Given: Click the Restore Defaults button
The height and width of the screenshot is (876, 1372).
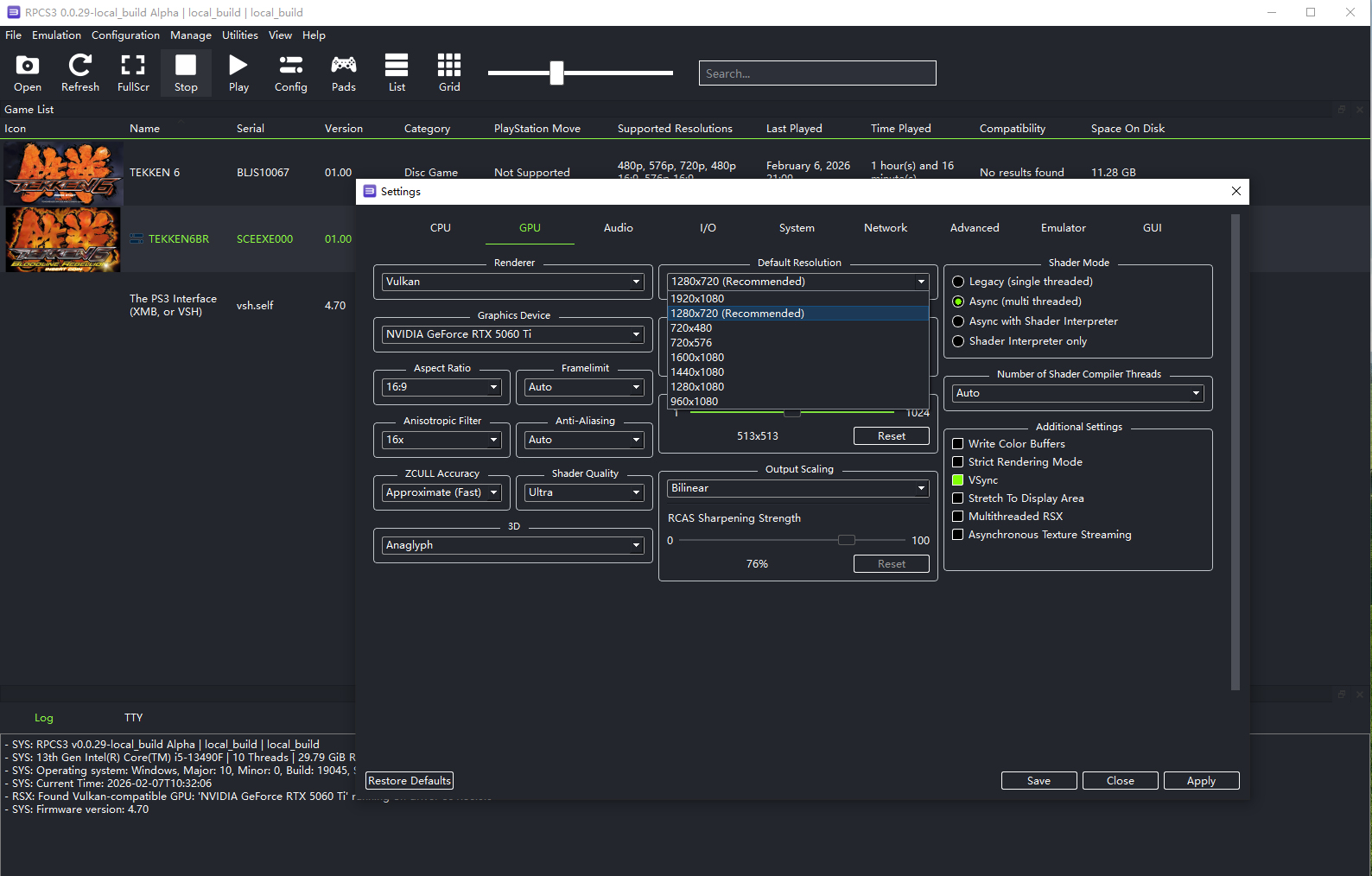Looking at the screenshot, I should pyautogui.click(x=410, y=781).
